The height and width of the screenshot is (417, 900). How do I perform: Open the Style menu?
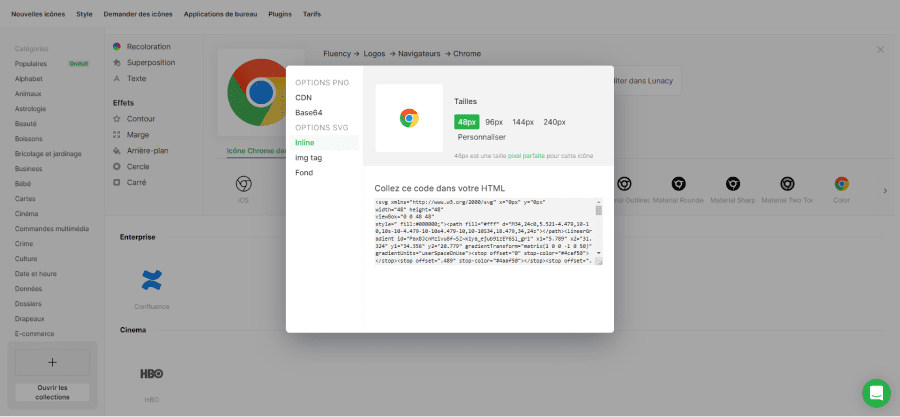(x=84, y=14)
